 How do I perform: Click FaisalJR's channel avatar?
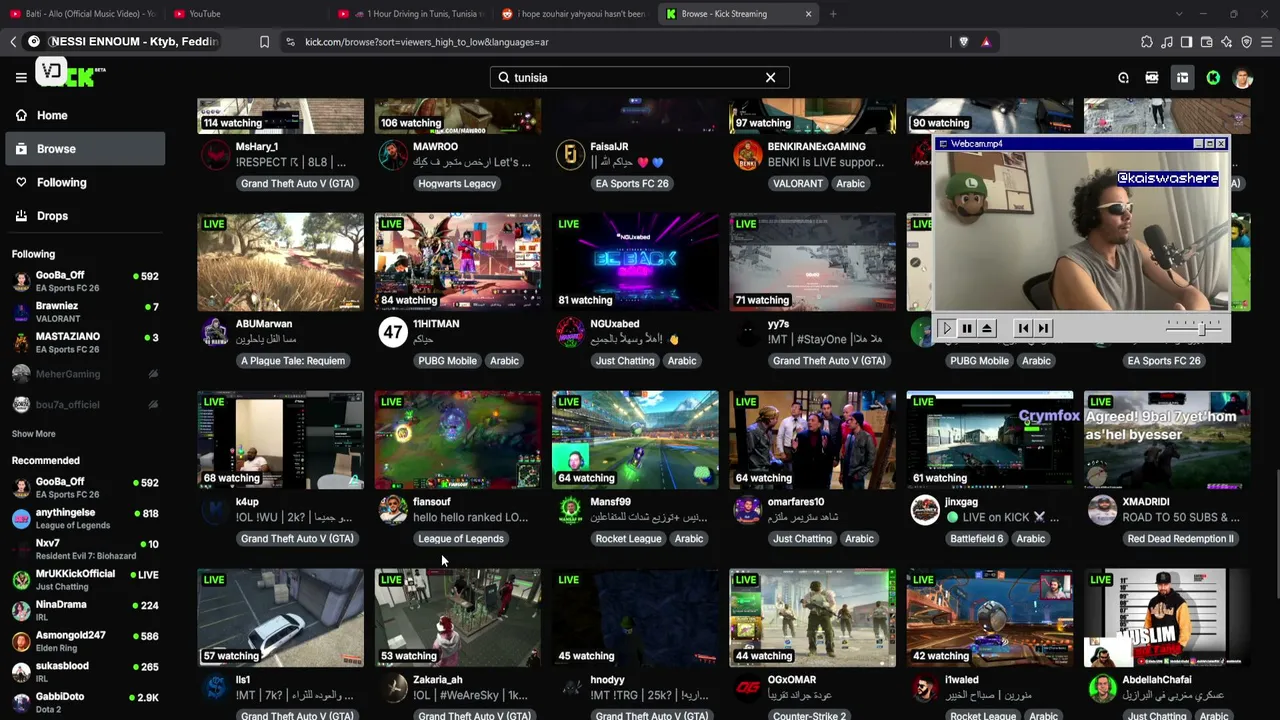570,155
